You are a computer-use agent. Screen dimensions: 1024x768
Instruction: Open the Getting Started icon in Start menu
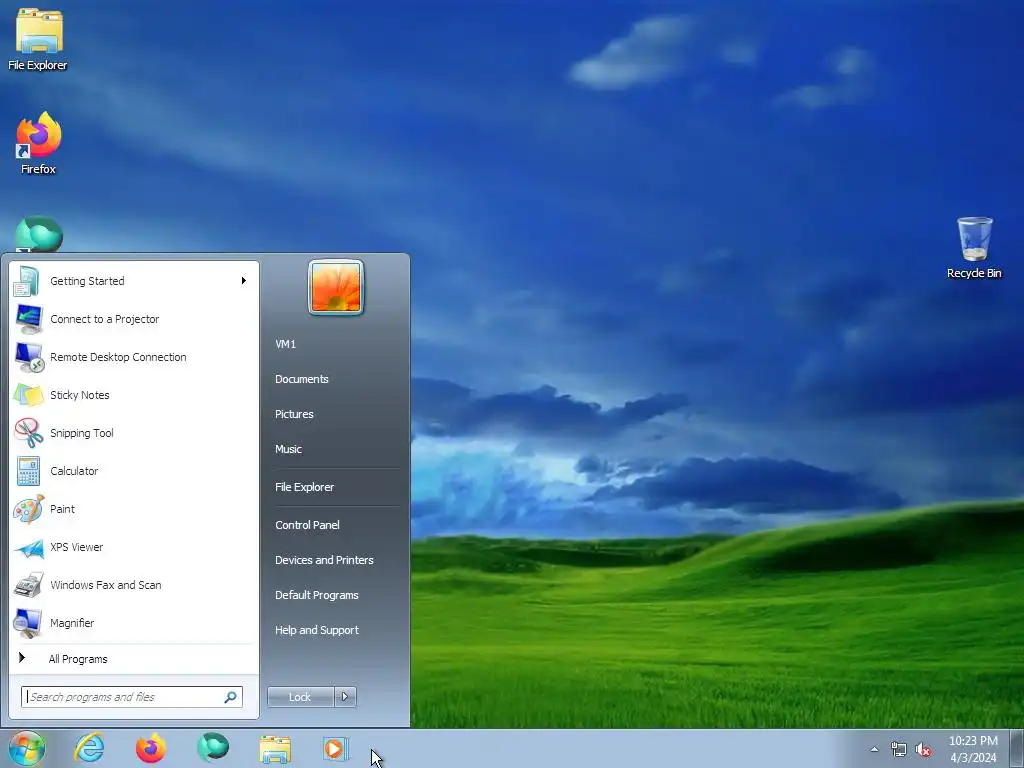(27, 281)
